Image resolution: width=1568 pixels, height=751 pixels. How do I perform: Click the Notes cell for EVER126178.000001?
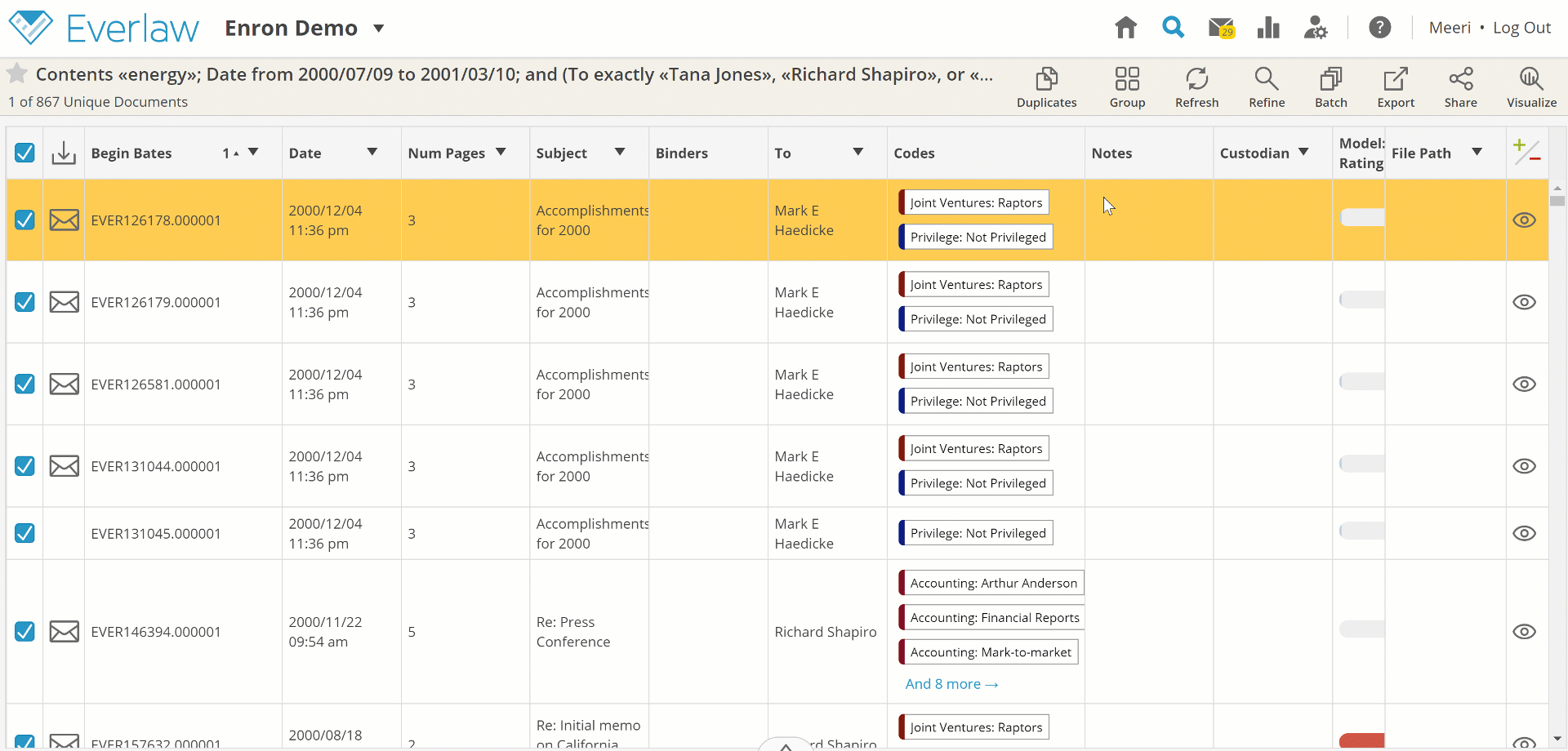(1148, 220)
